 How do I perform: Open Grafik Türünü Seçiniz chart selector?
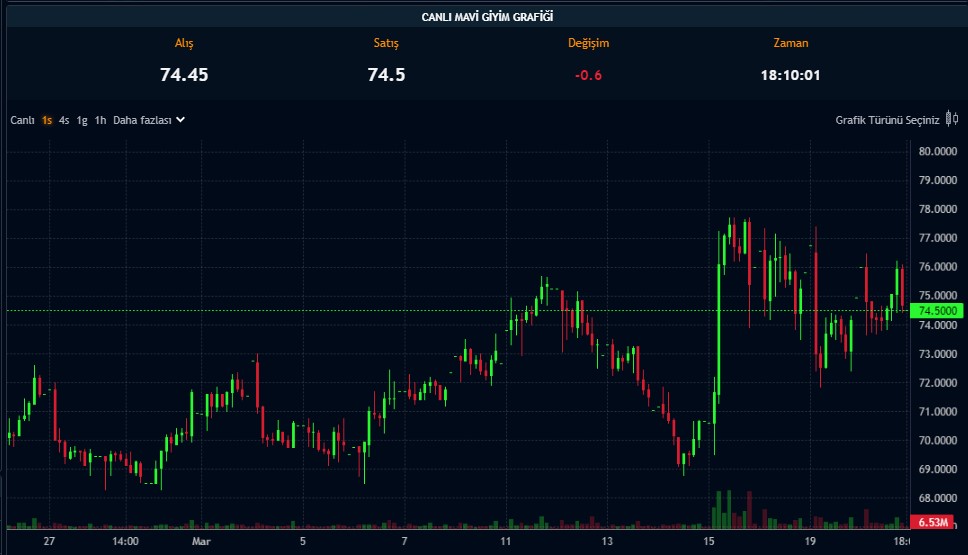(x=887, y=120)
